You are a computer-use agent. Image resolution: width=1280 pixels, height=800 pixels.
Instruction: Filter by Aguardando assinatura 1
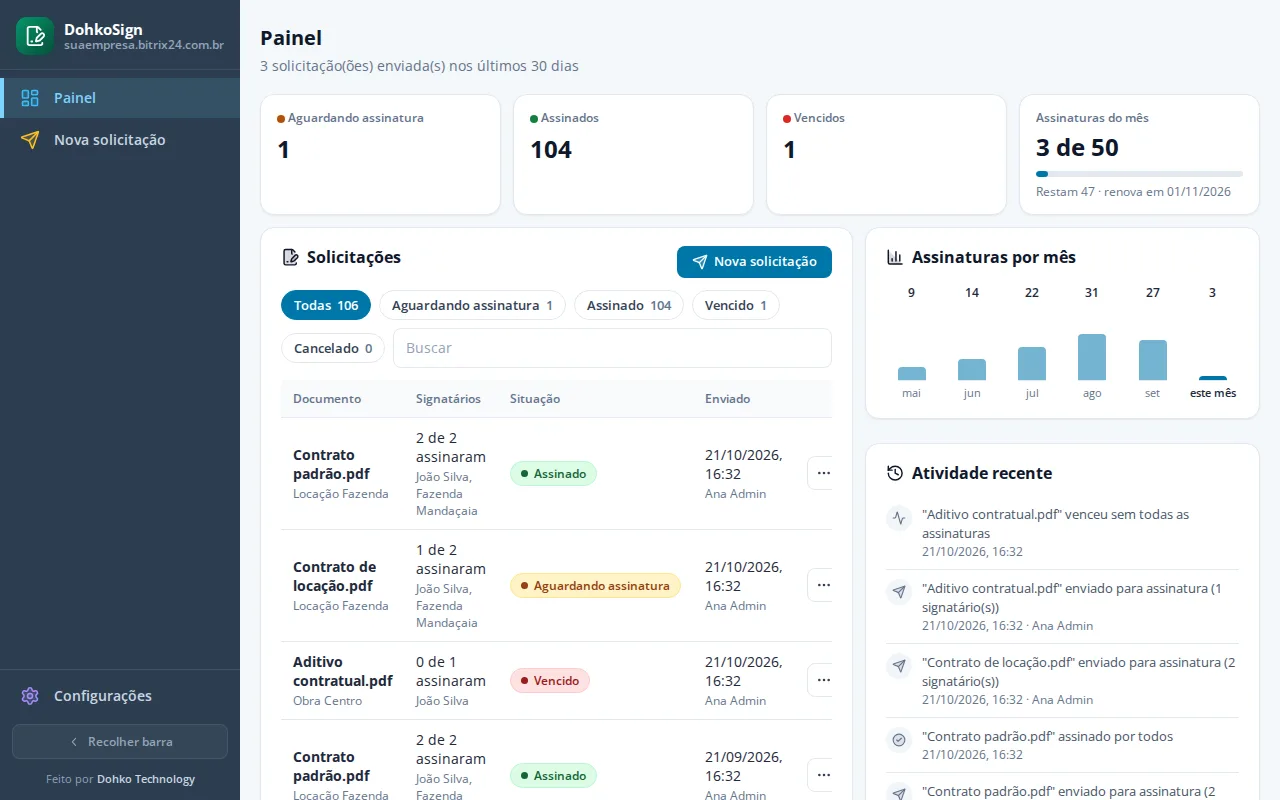pos(472,305)
